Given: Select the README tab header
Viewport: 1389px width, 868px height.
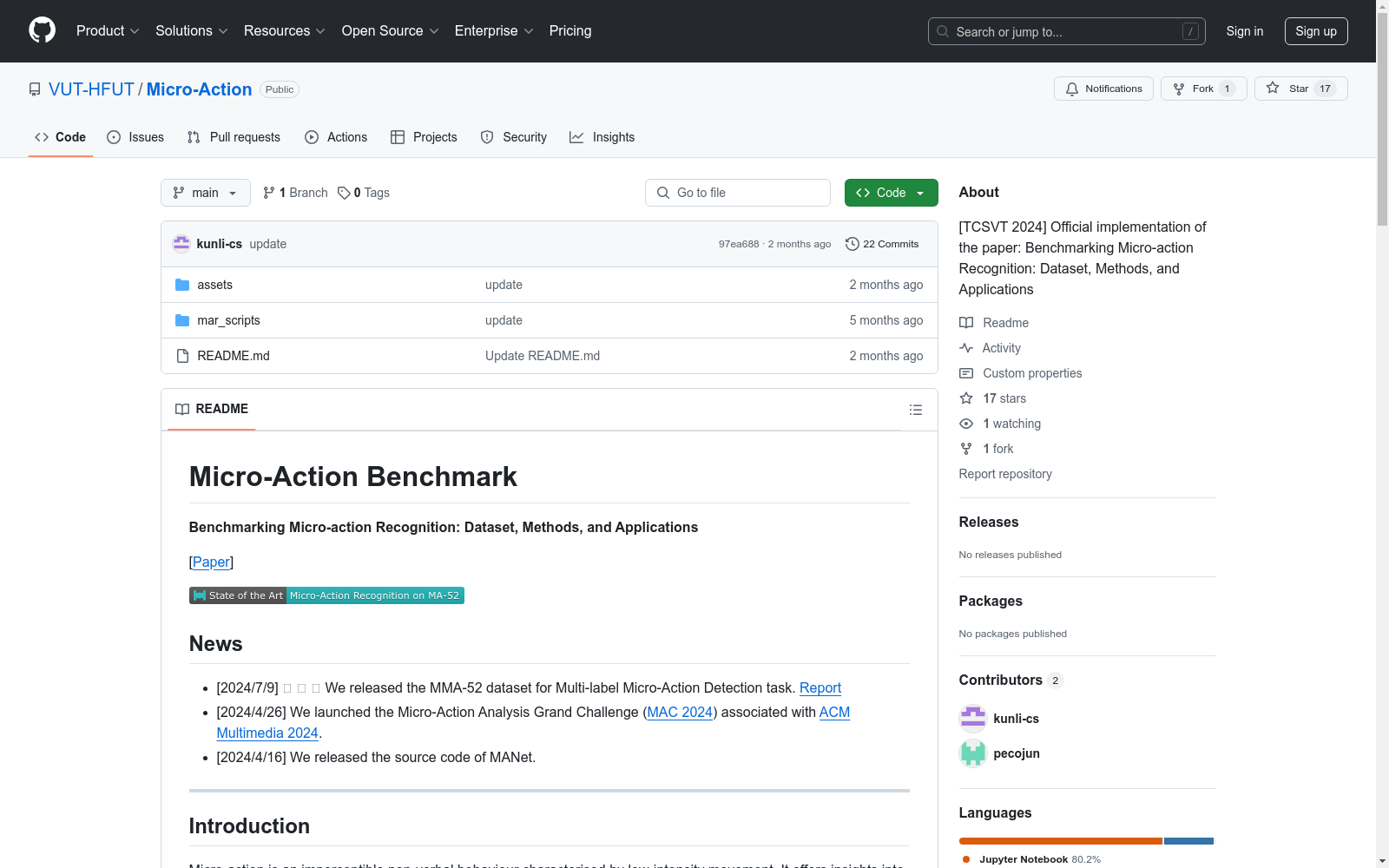Looking at the screenshot, I should pyautogui.click(x=212, y=409).
